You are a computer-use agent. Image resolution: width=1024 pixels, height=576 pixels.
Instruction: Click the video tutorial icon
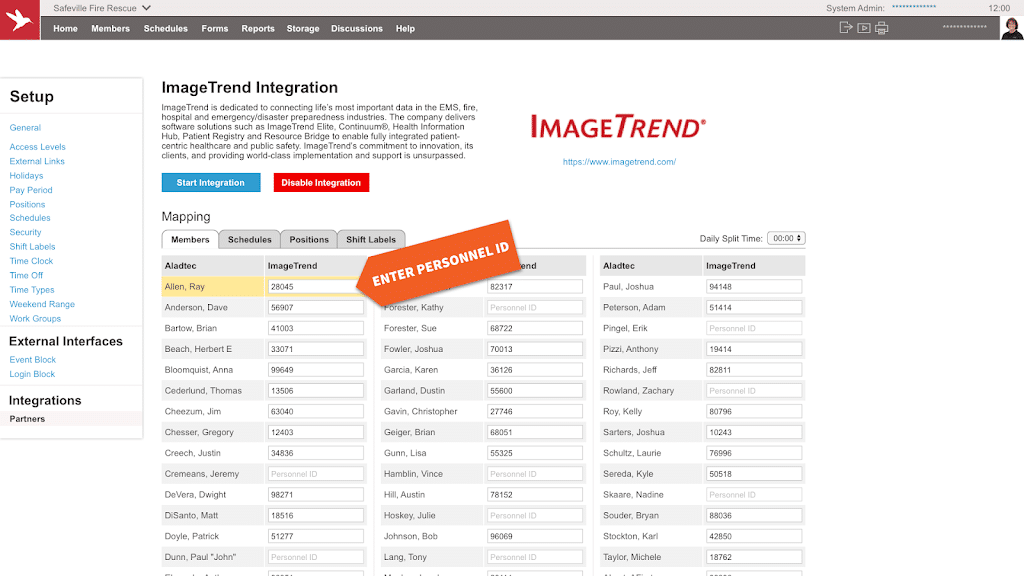863,28
